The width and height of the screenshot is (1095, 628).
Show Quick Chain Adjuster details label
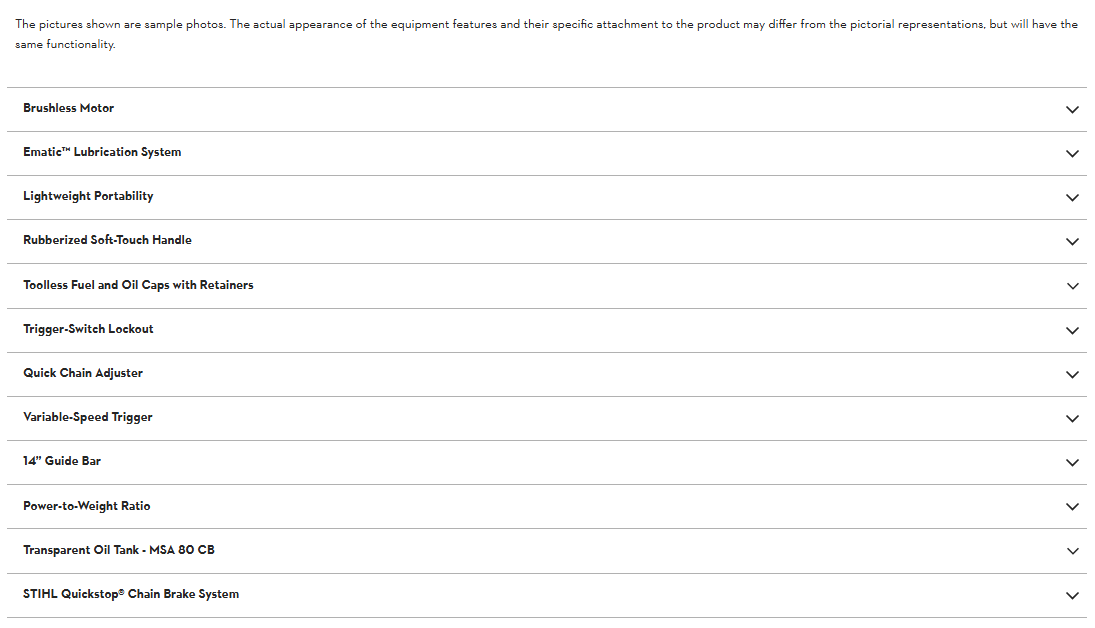(x=83, y=373)
